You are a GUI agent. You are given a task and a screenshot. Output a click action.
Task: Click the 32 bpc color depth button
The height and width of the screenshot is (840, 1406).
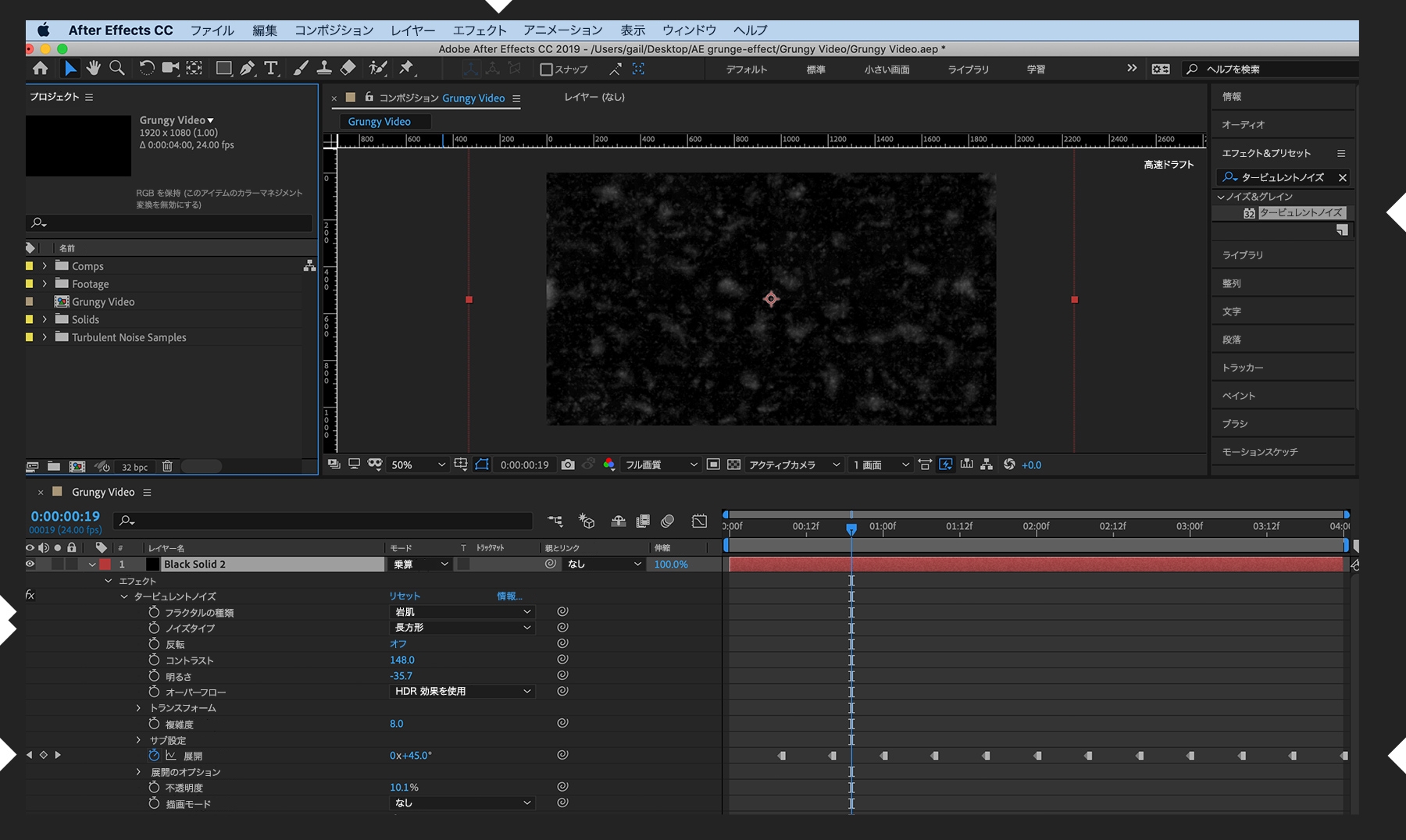coord(134,467)
